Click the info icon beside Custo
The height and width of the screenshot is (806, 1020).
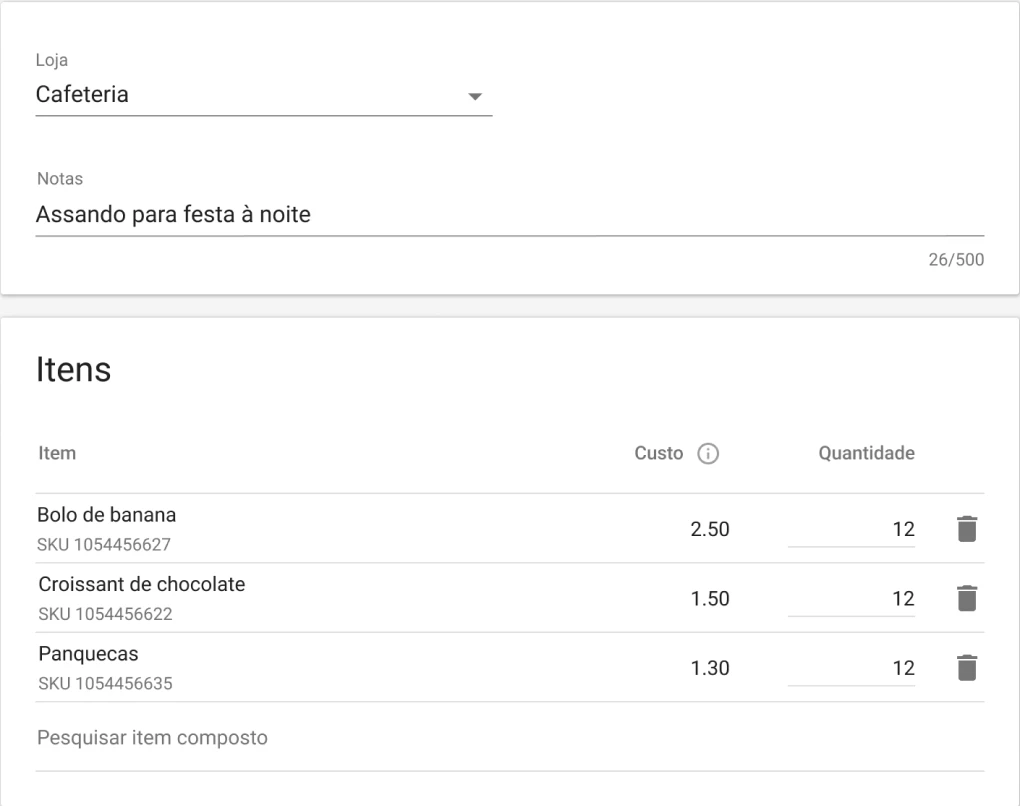708,454
